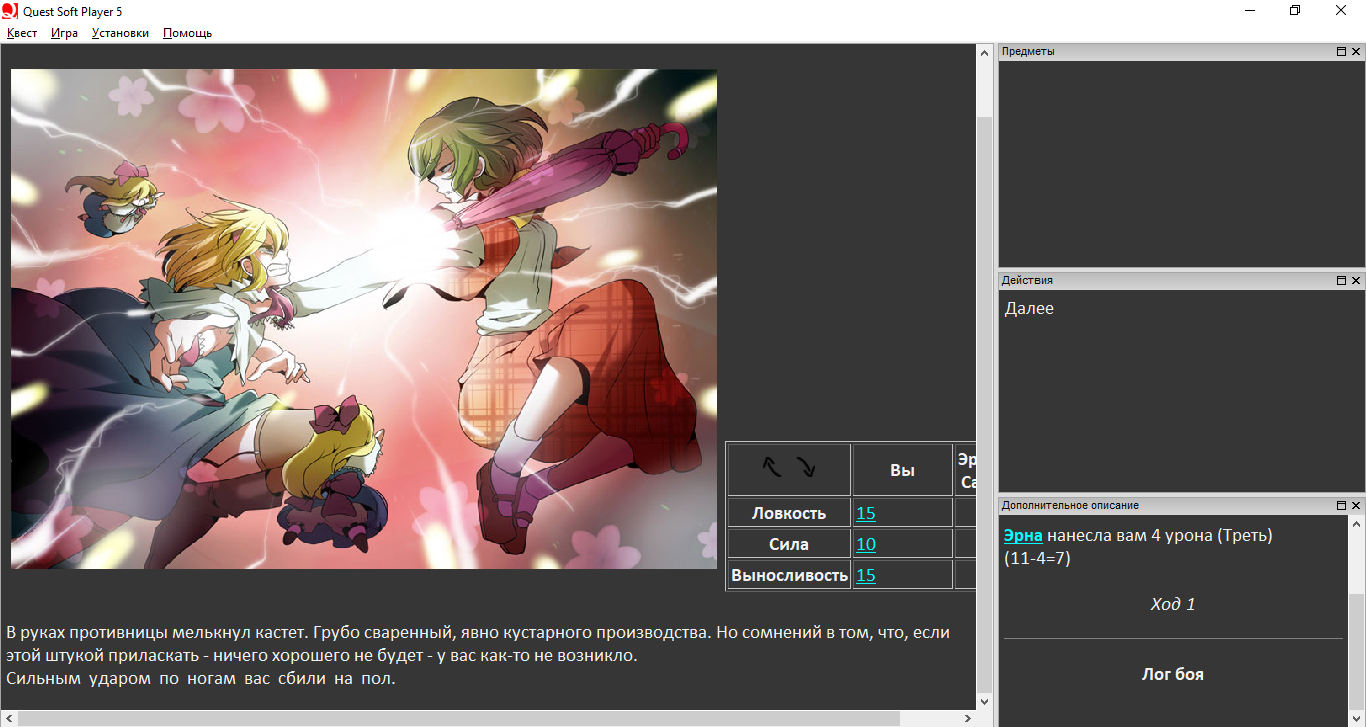The height and width of the screenshot is (727, 1366).
Task: Close the Действия panel
Action: [x=1356, y=281]
